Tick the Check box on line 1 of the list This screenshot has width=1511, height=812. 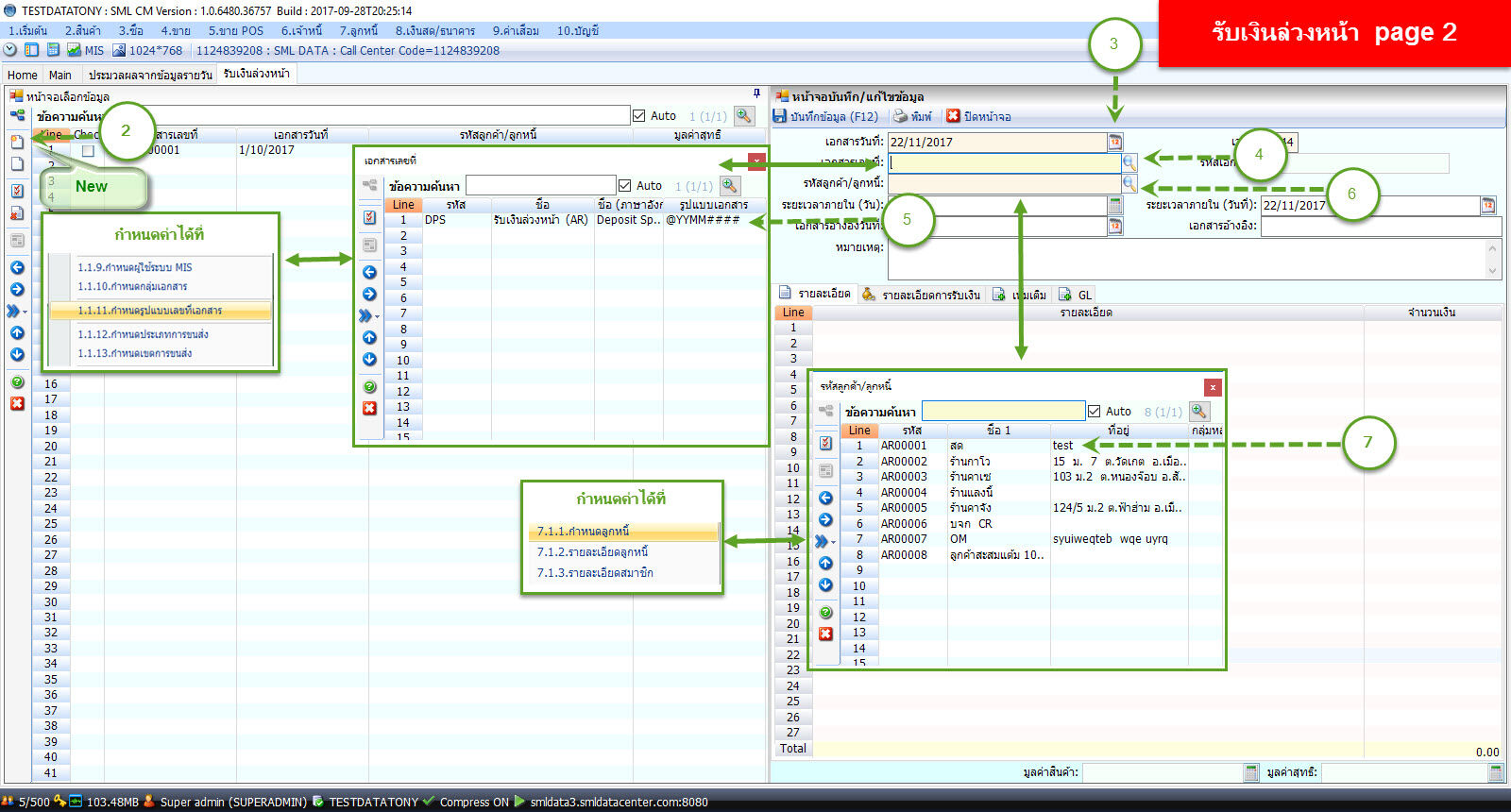coord(88,150)
